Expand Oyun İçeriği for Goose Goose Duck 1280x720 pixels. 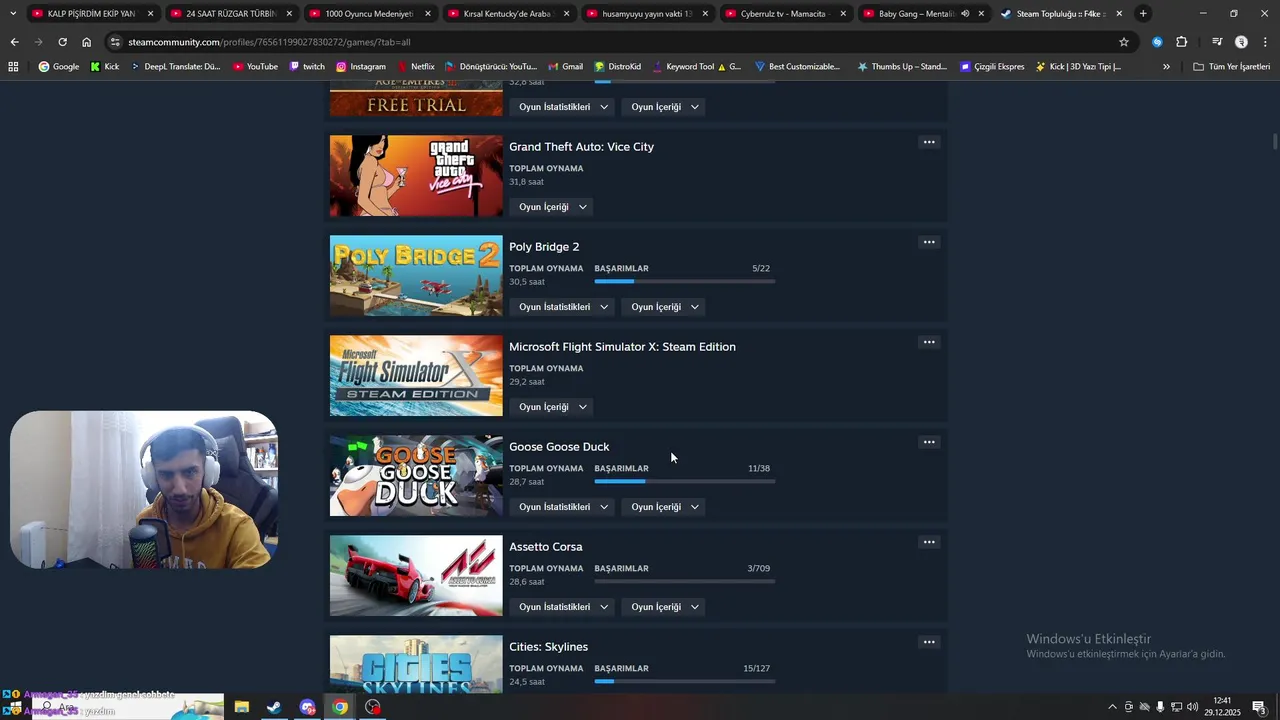pos(665,507)
